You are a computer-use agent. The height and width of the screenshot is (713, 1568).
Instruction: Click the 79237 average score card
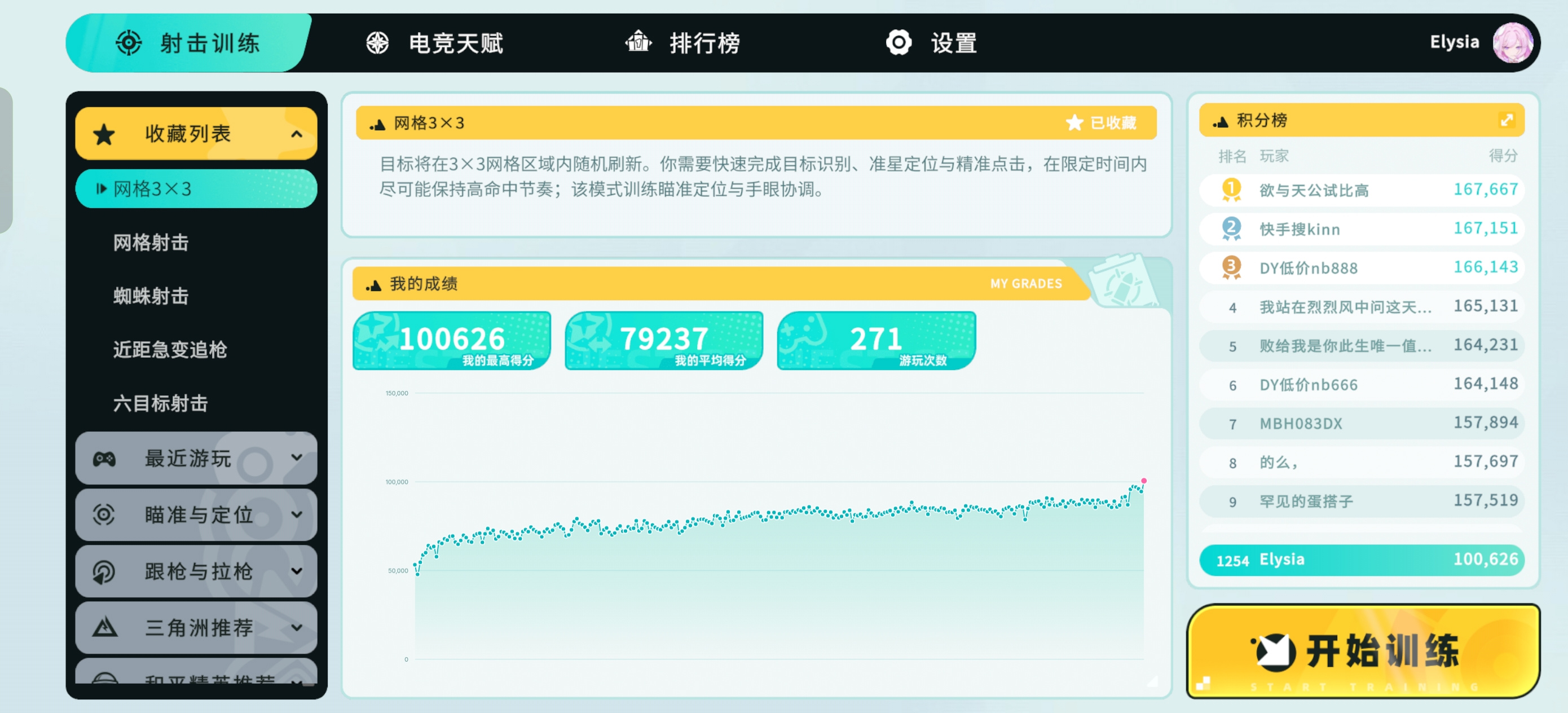coord(663,340)
